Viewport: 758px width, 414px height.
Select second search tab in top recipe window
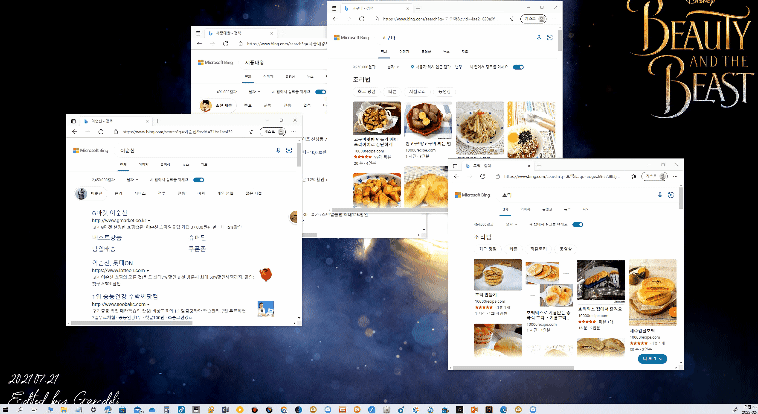tap(404, 51)
